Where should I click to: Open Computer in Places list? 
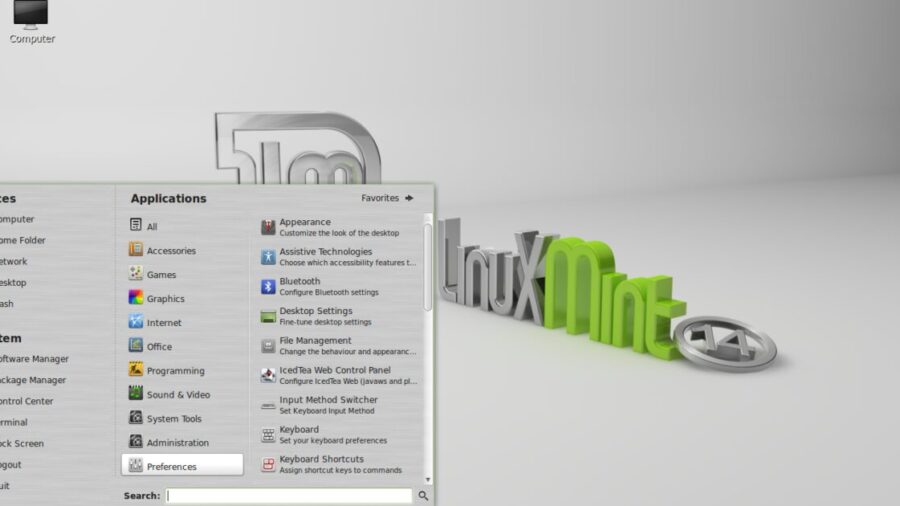17,219
